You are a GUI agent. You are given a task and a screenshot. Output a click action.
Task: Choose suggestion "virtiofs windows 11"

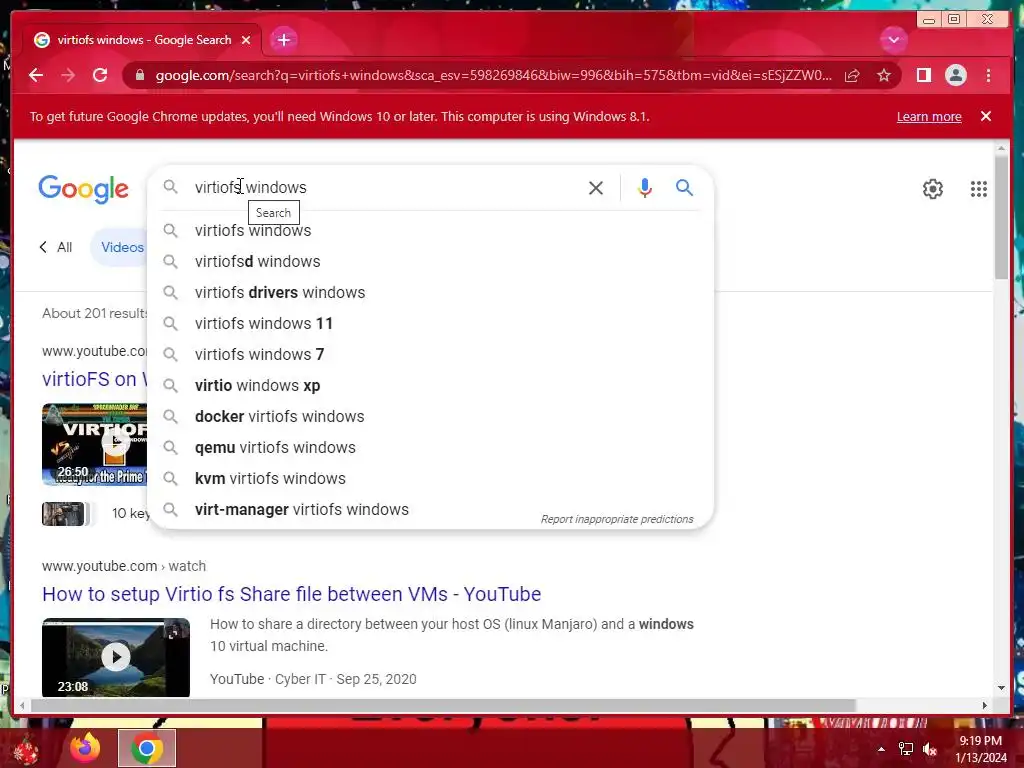click(x=430, y=323)
